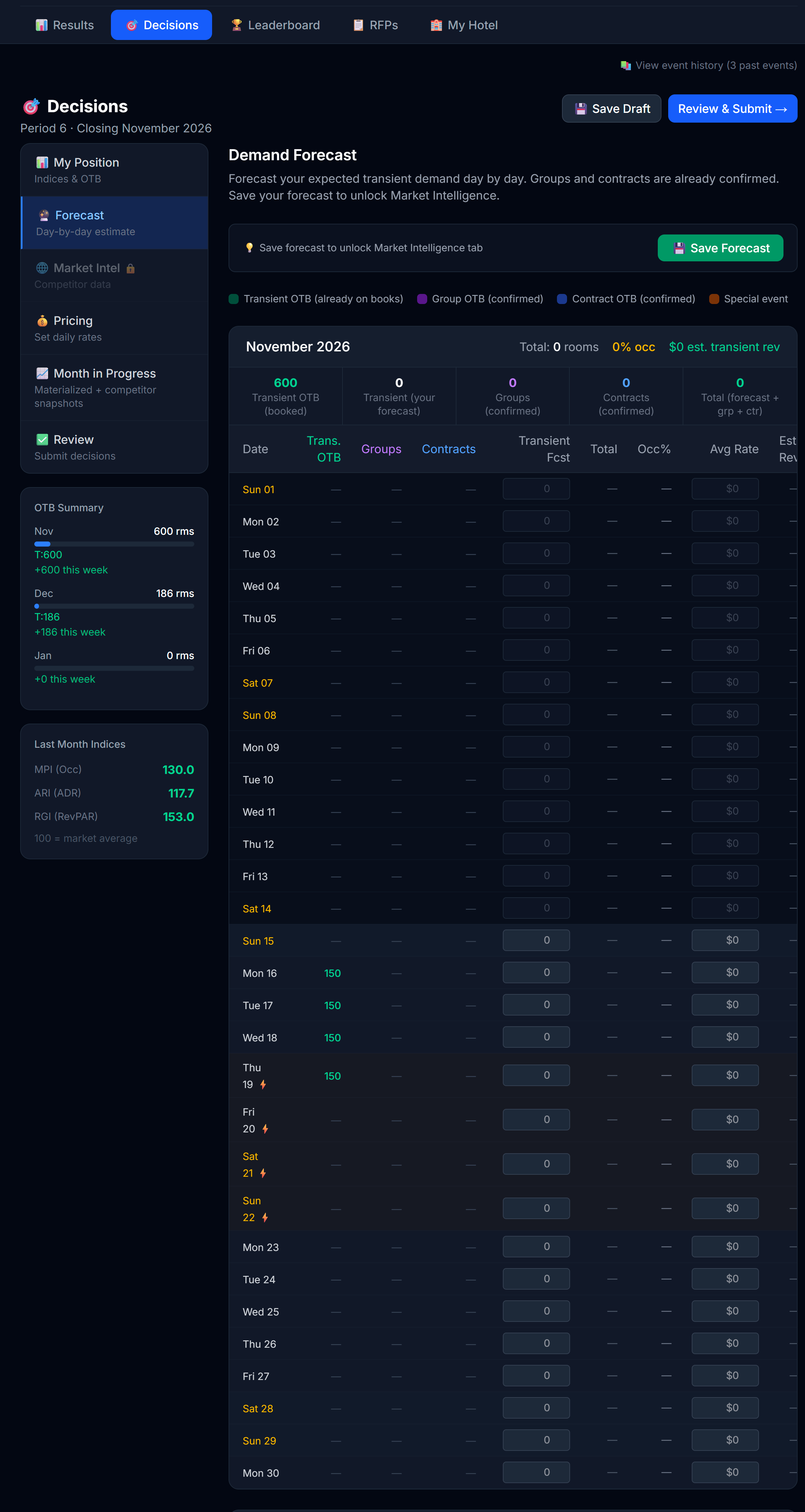Click Dec OTB progress bar
This screenshot has height=1512, width=805.
click(x=114, y=606)
